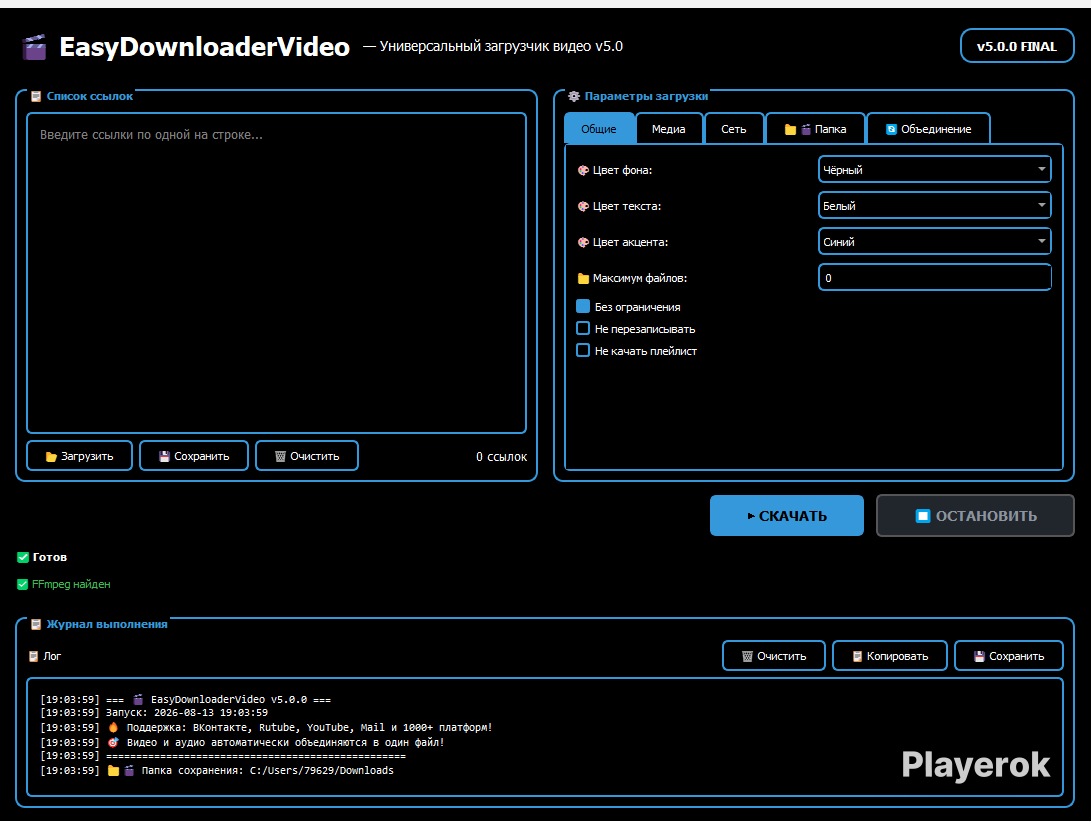Screen dimensions: 1091x821
Task: Click the floppy icon on links Сохранить button
Action: tap(164, 456)
